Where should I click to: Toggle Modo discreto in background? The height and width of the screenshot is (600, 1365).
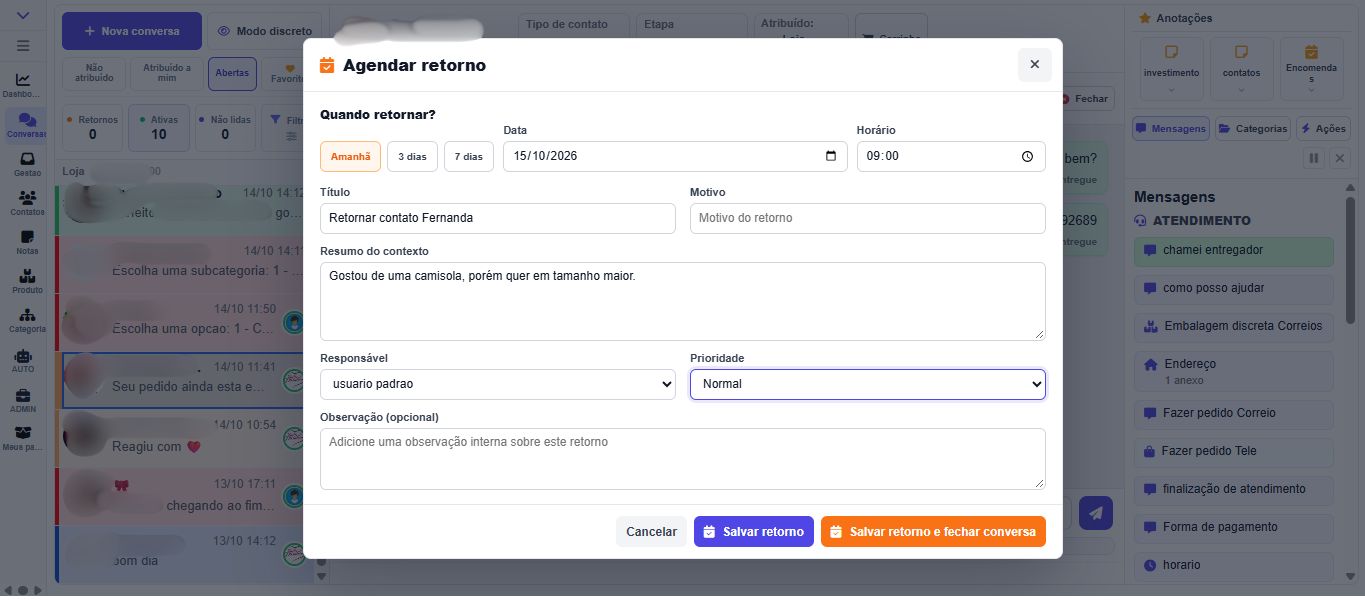click(265, 31)
